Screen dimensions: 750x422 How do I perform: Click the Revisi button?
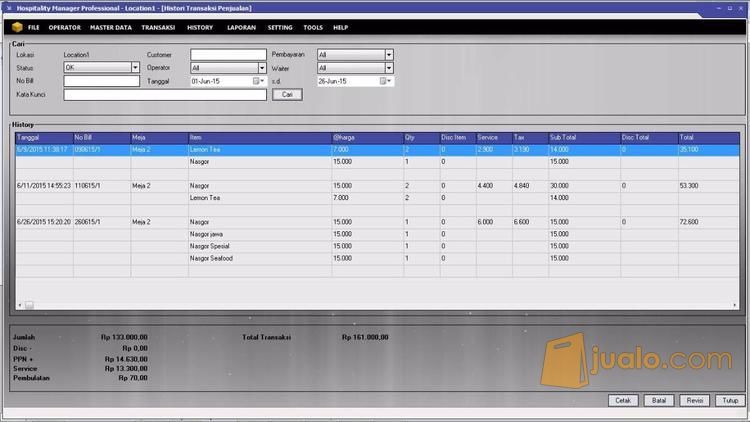click(x=695, y=400)
